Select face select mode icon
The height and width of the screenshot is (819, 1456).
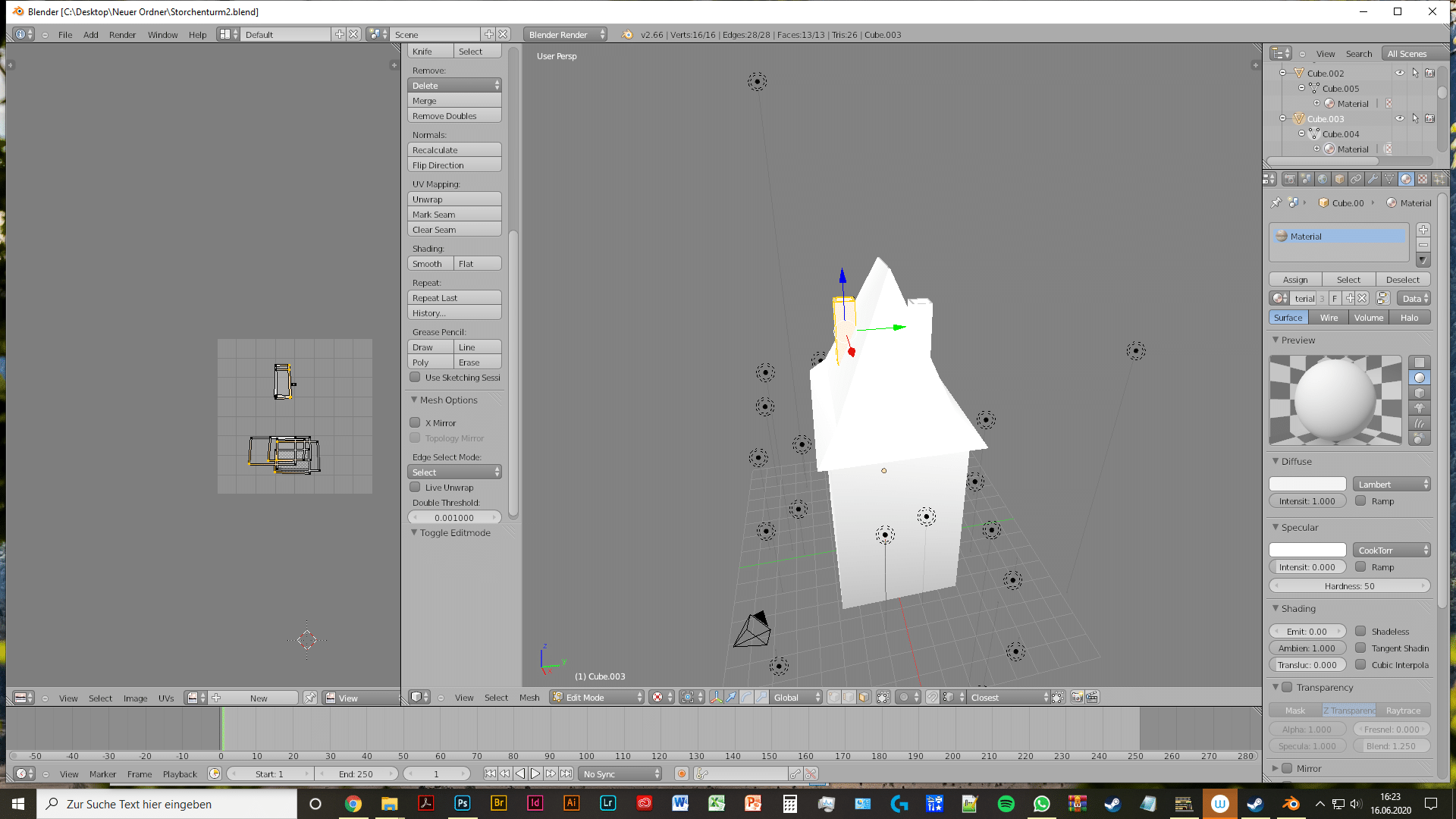(864, 697)
